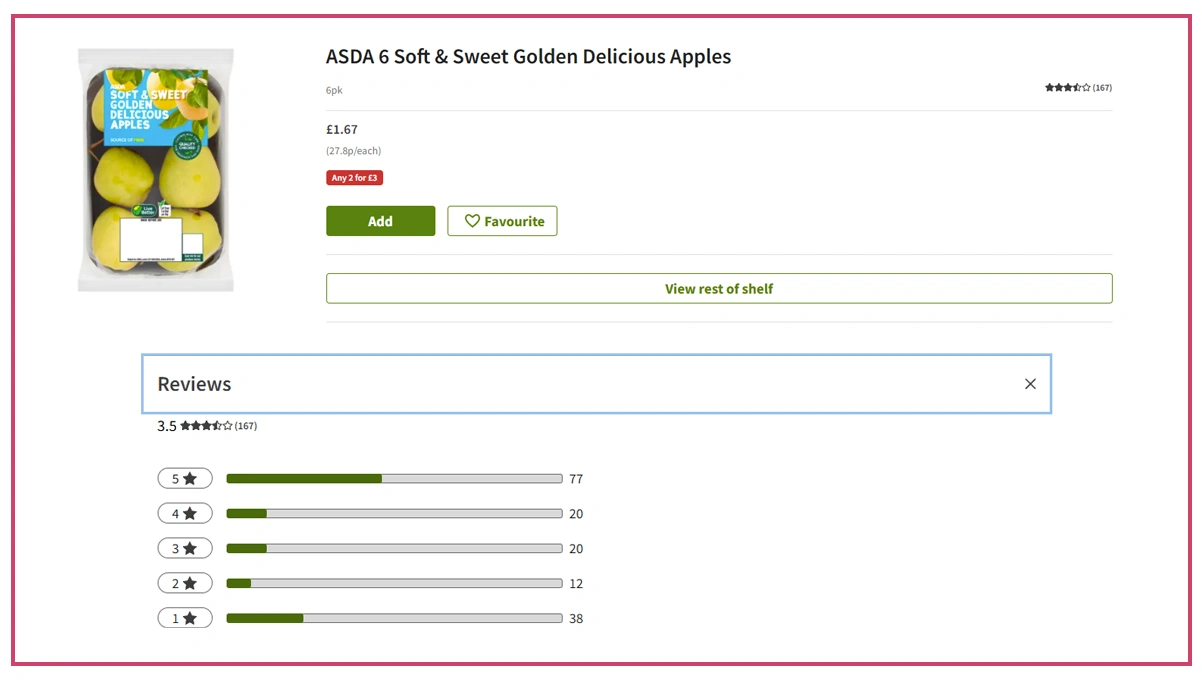Click the 4-star rating distribution bar
The image size is (1202, 684).
point(394,514)
